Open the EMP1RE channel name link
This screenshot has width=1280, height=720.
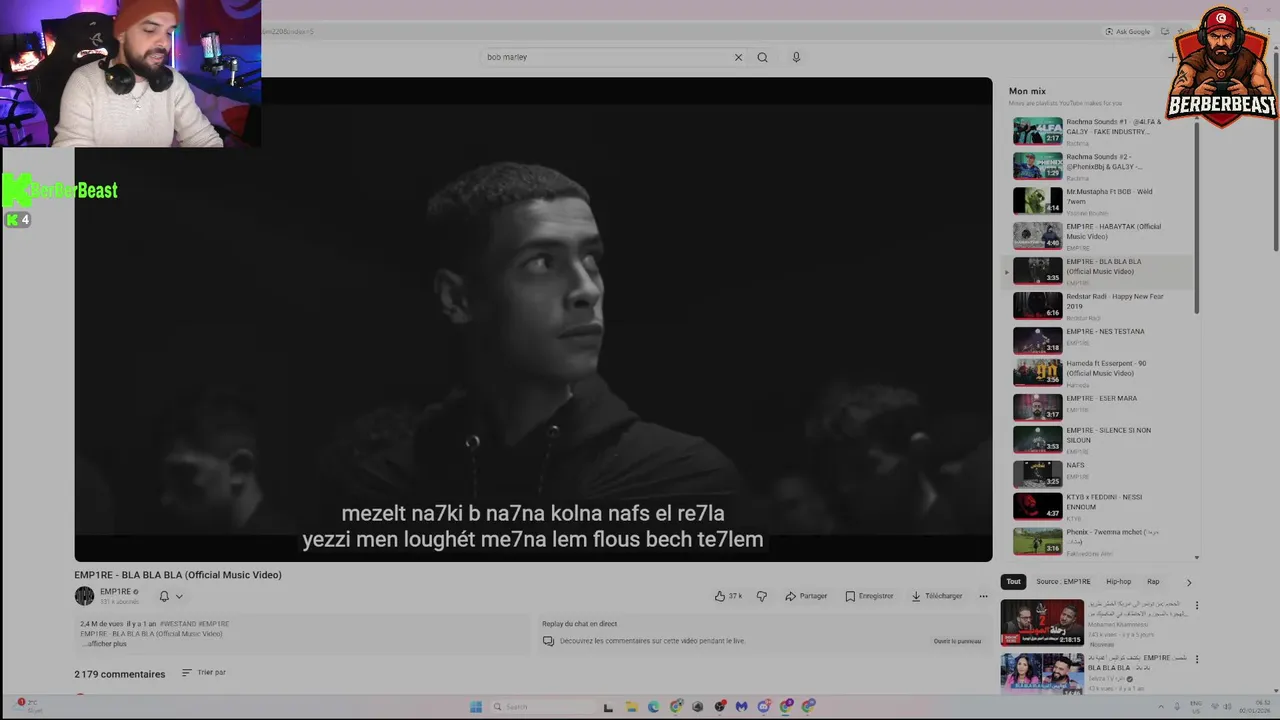click(x=116, y=591)
